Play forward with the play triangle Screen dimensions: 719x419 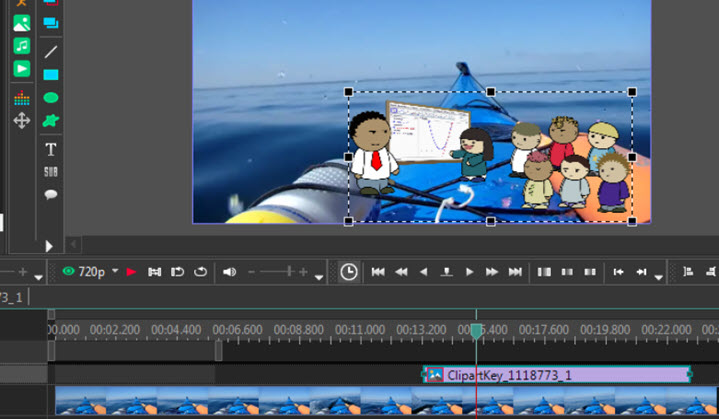pyautogui.click(x=469, y=272)
